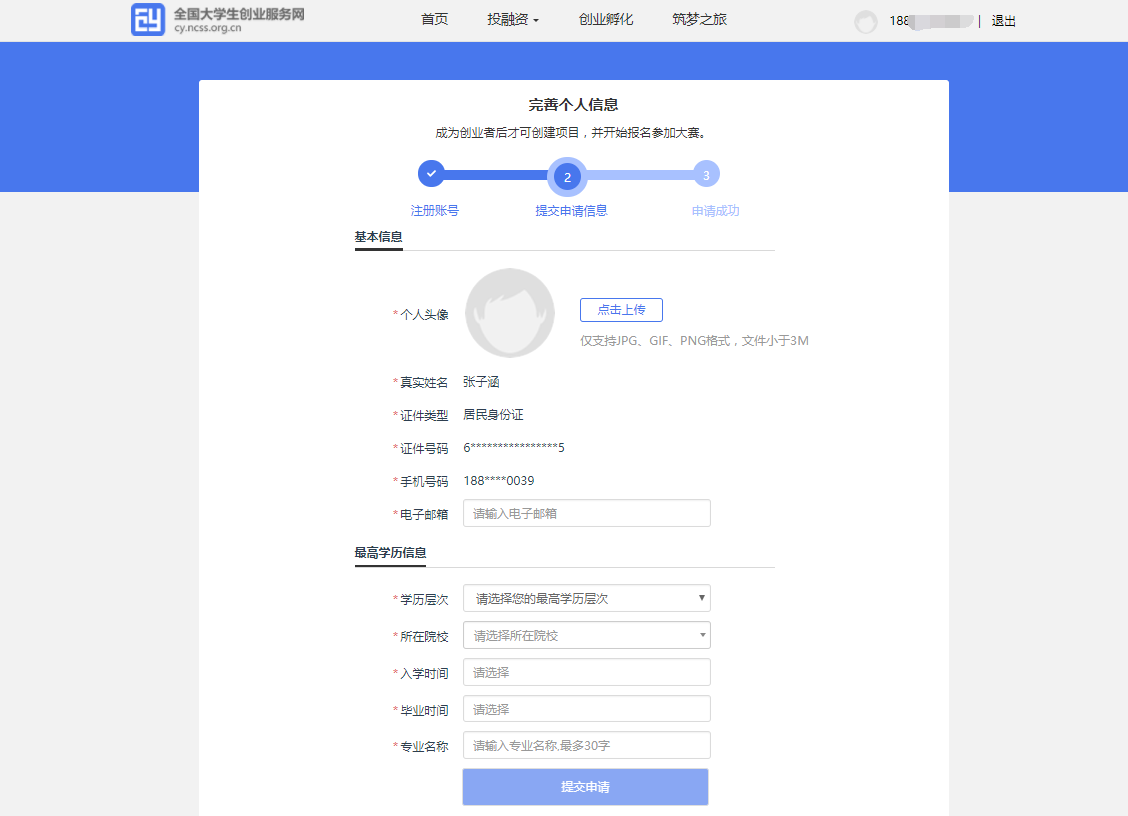Open the 学历层次 dropdown
Screen dimensions: 1128x816
coord(586,599)
